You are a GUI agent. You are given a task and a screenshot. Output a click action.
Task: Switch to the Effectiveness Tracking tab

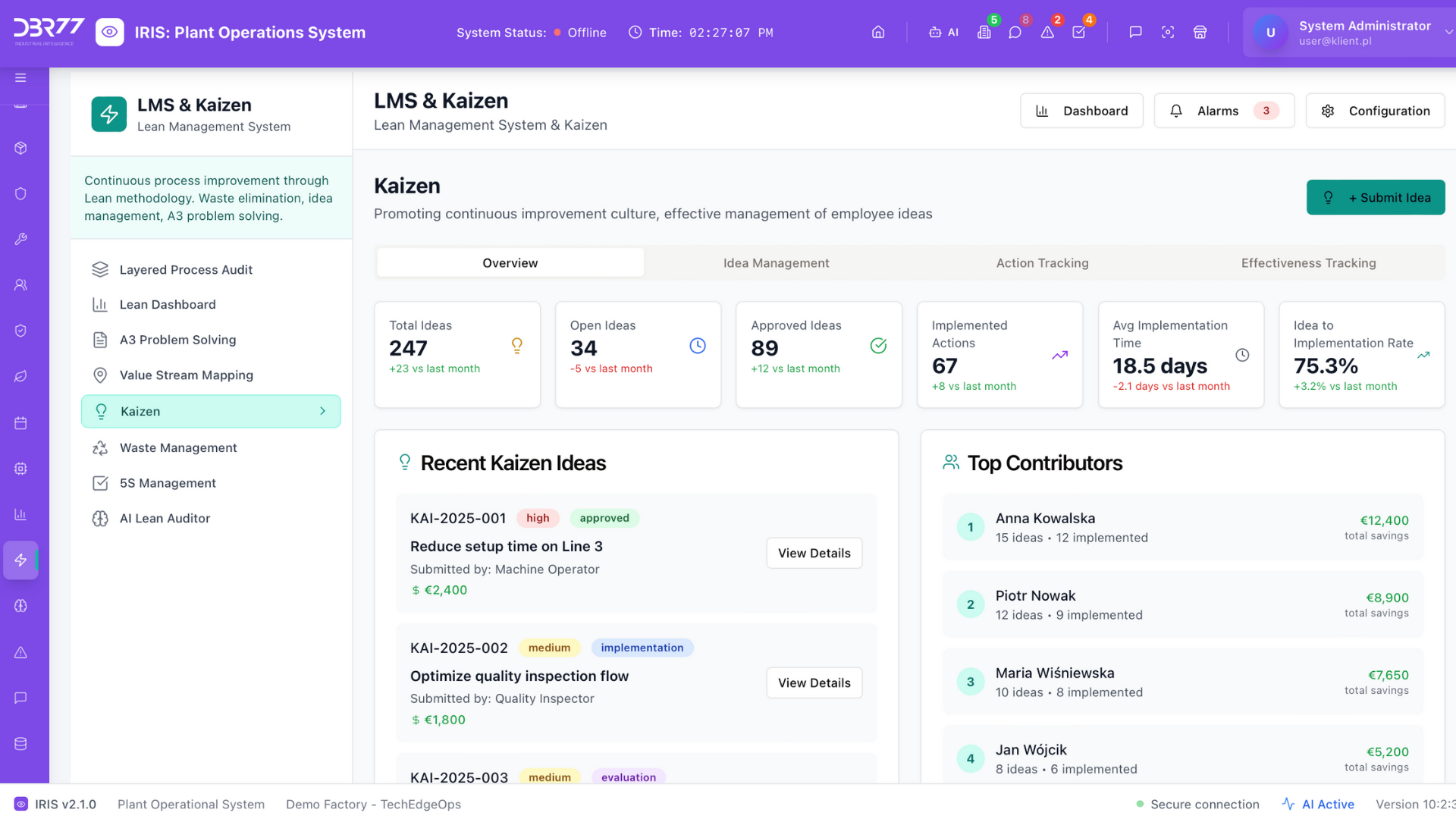1308,263
